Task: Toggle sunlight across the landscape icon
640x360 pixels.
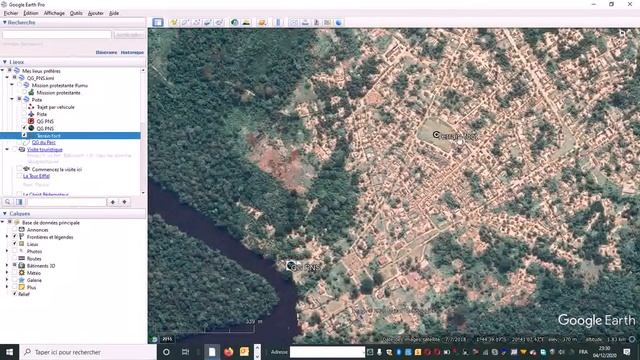Action: pyautogui.click(x=246, y=22)
